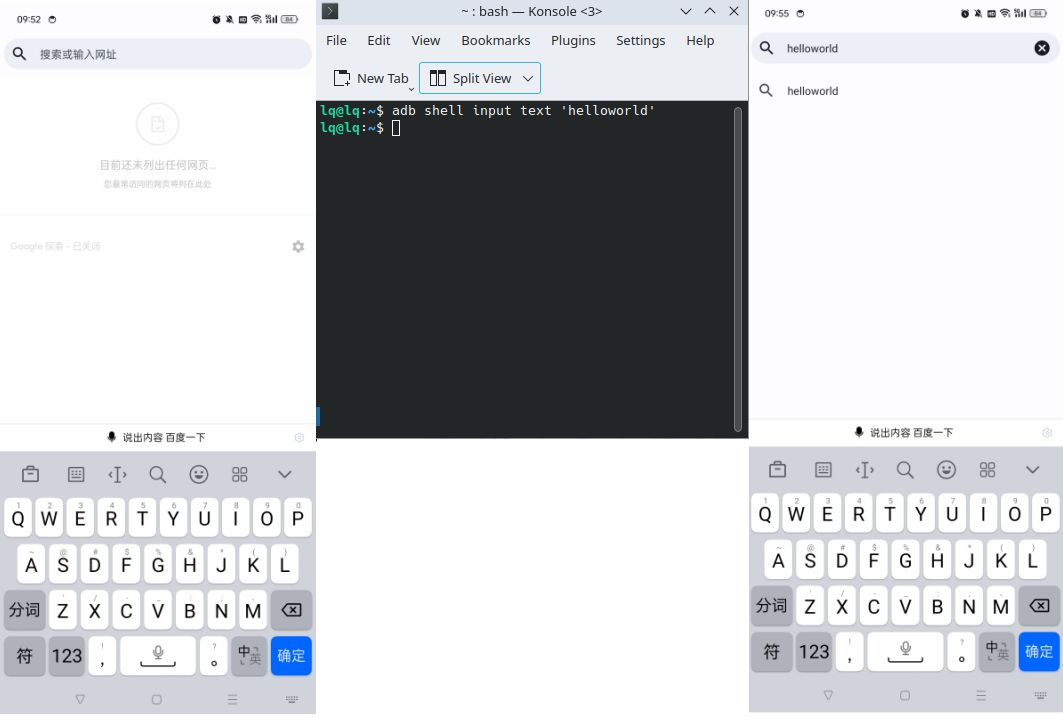The width and height of the screenshot is (1063, 718).
Task: Switch to 符 symbols on right phone keyboard
Action: click(x=771, y=652)
